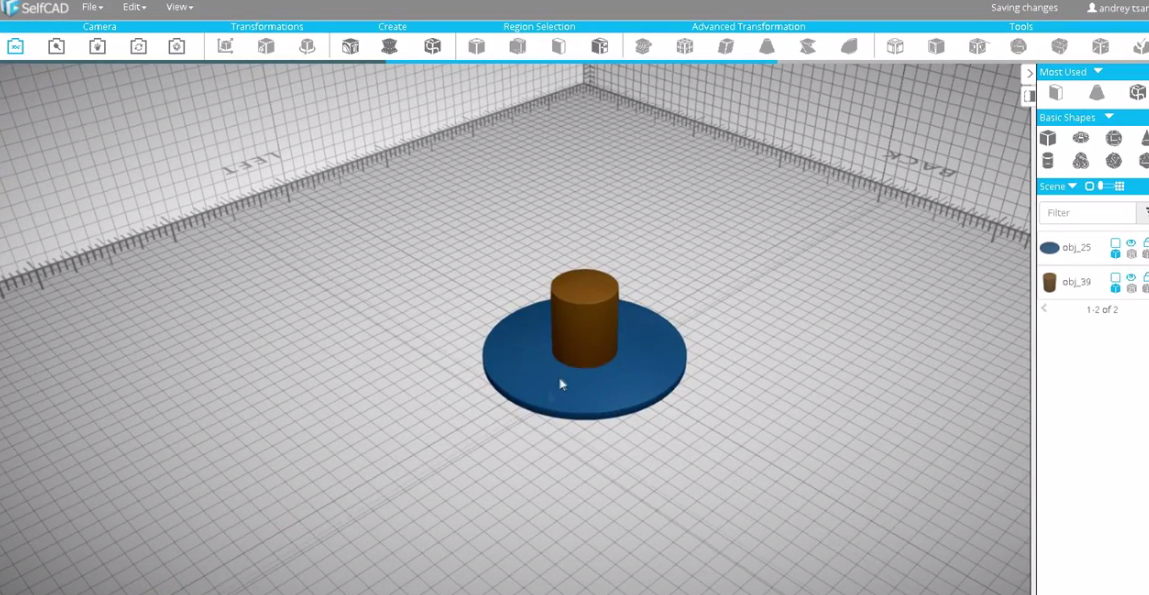Select the Rotate transformation tool
1149x595 pixels.
[x=307, y=47]
